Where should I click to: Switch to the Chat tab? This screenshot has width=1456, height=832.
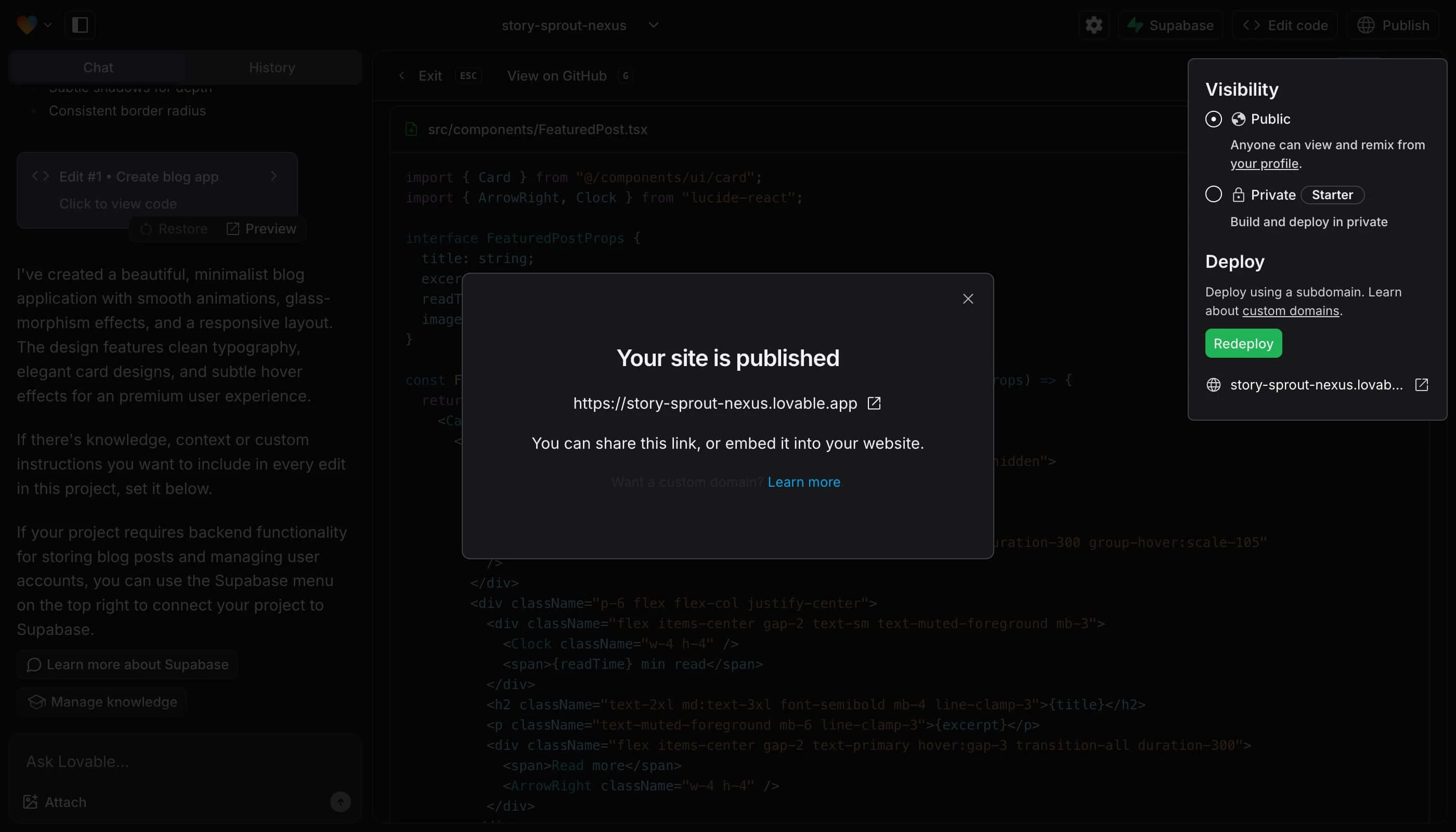(x=98, y=67)
